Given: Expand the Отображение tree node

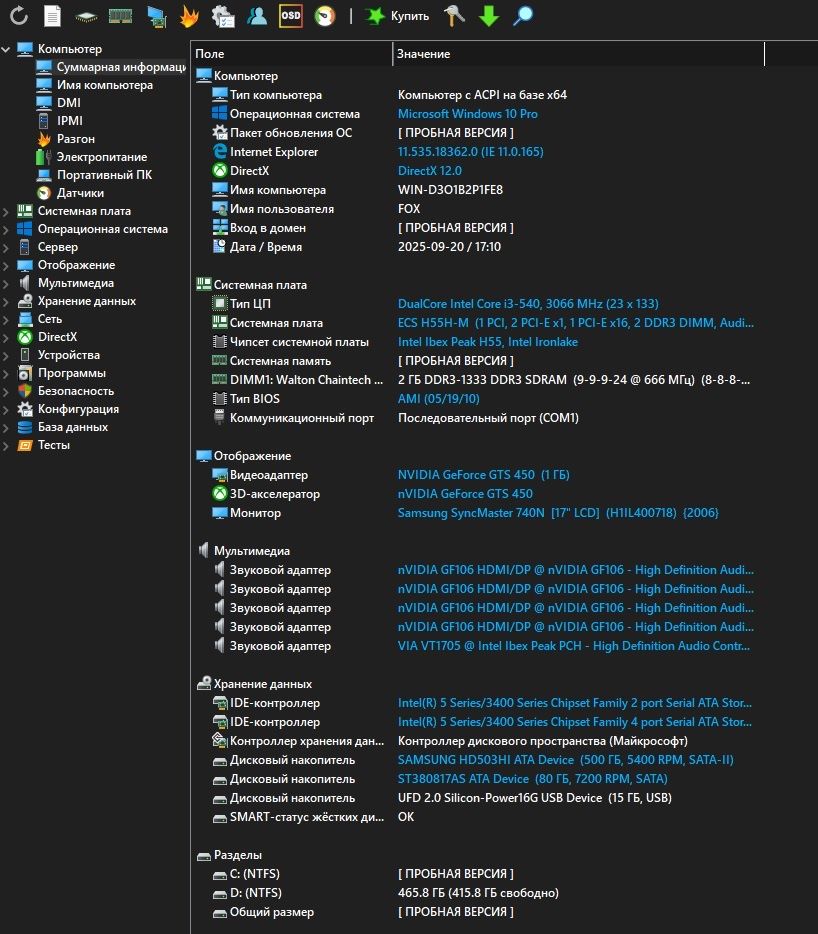Looking at the screenshot, I should (6, 266).
